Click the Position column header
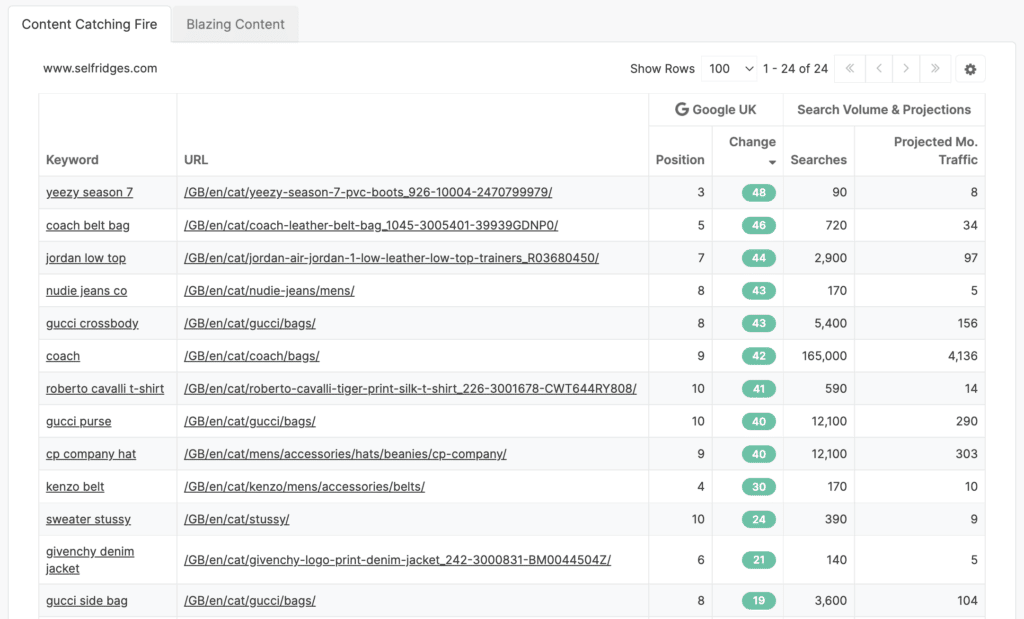 pos(680,160)
